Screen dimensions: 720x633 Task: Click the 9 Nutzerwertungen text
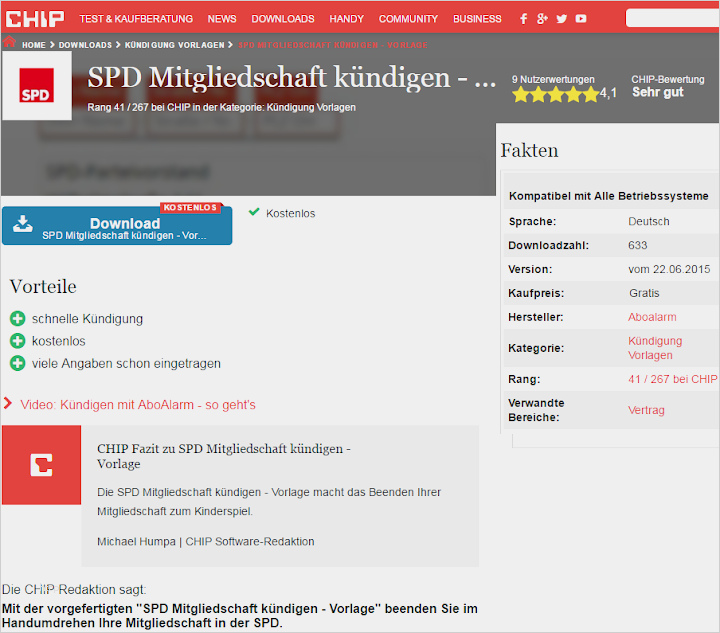click(x=553, y=79)
